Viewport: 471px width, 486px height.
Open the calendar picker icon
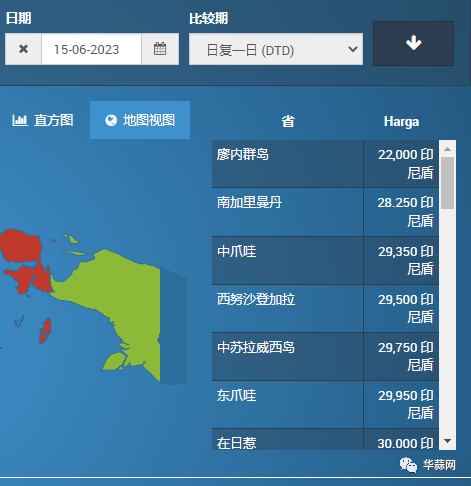pos(160,49)
